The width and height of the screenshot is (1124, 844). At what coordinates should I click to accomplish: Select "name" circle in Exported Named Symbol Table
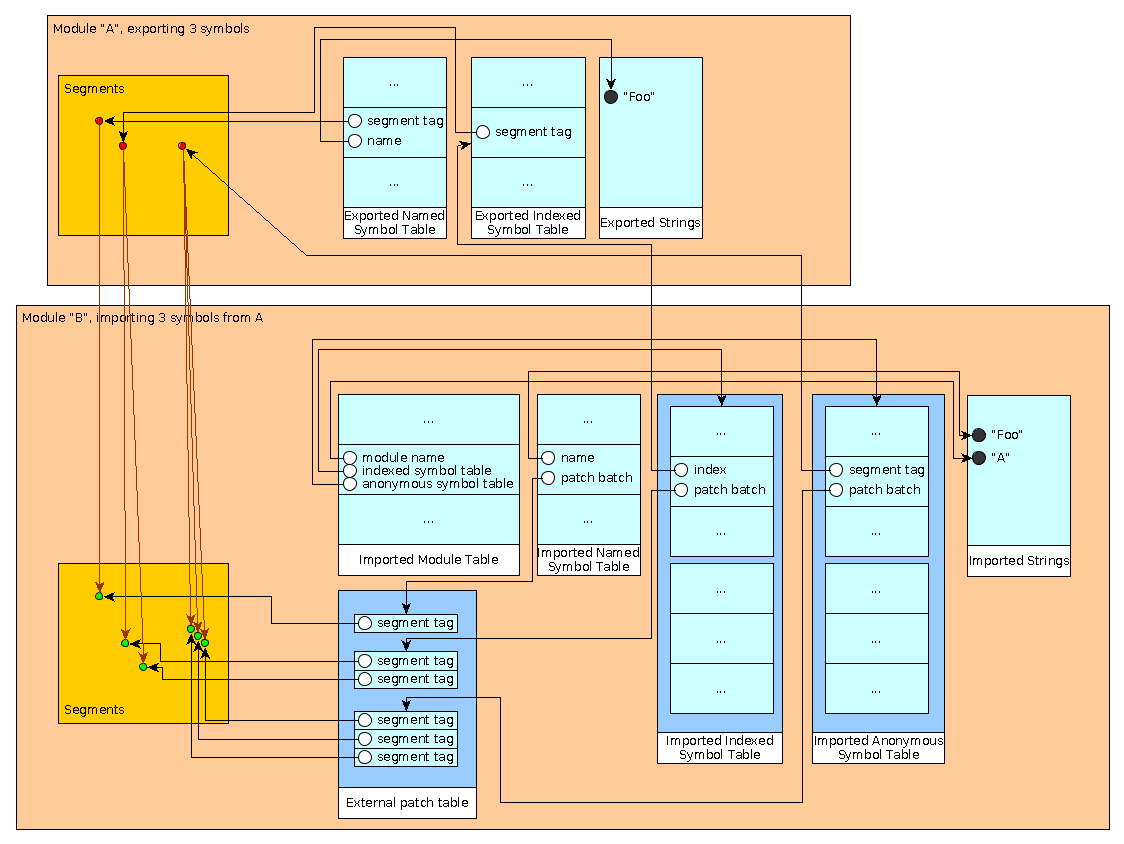pos(354,141)
